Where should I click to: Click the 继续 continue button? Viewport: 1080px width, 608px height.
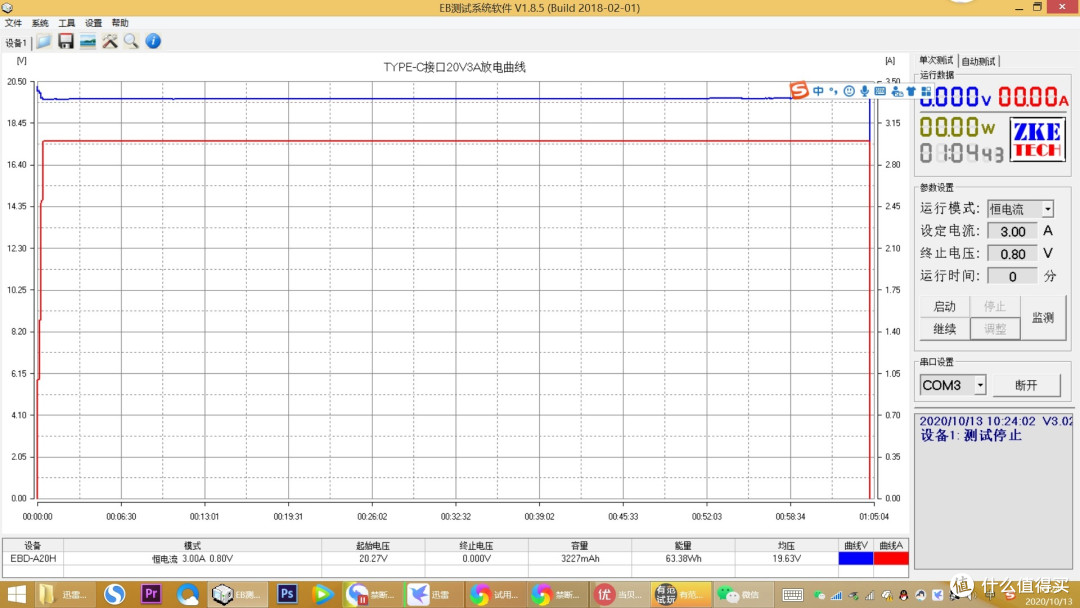tap(944, 329)
